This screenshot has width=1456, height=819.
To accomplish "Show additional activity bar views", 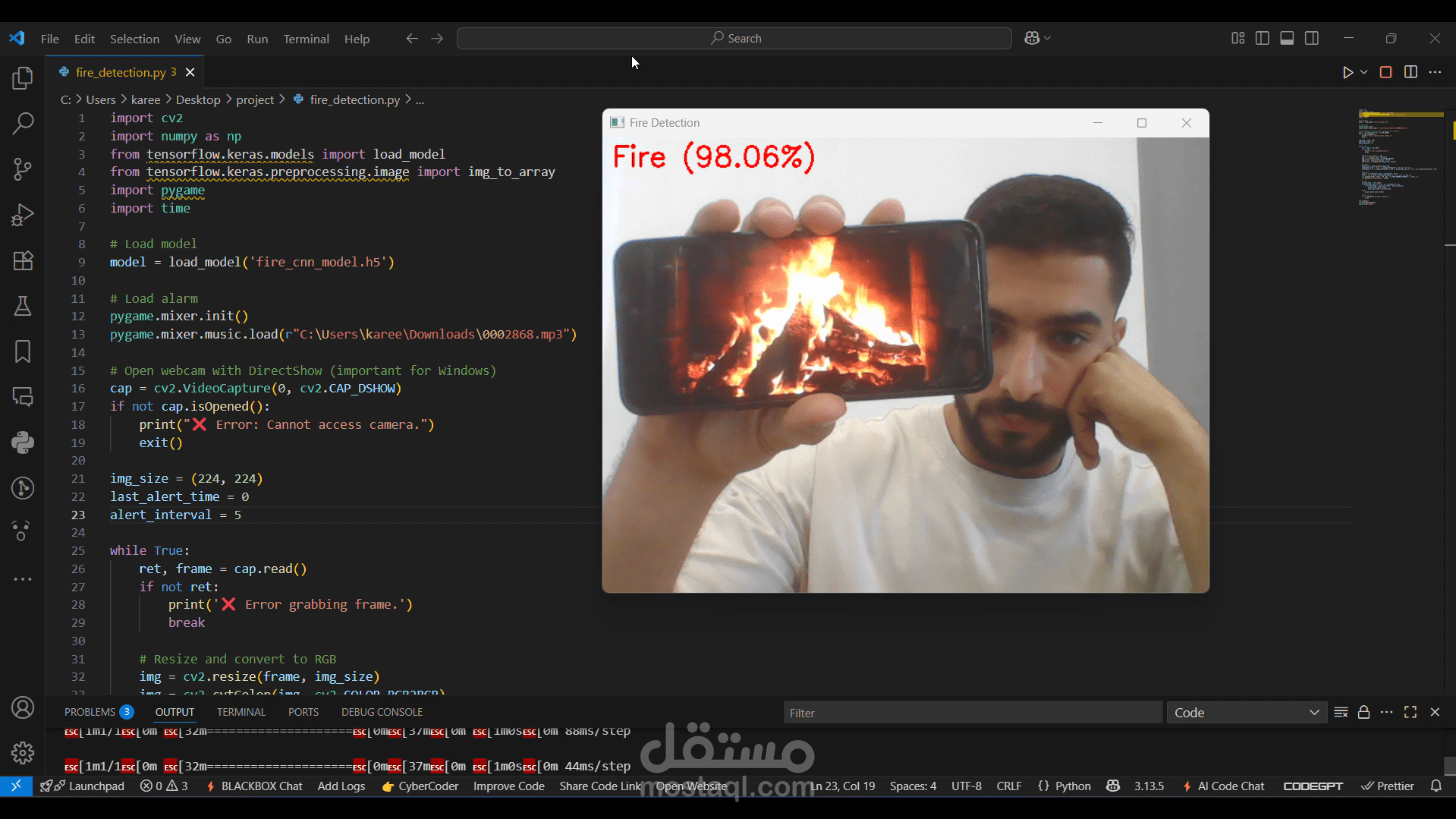I will tap(23, 579).
